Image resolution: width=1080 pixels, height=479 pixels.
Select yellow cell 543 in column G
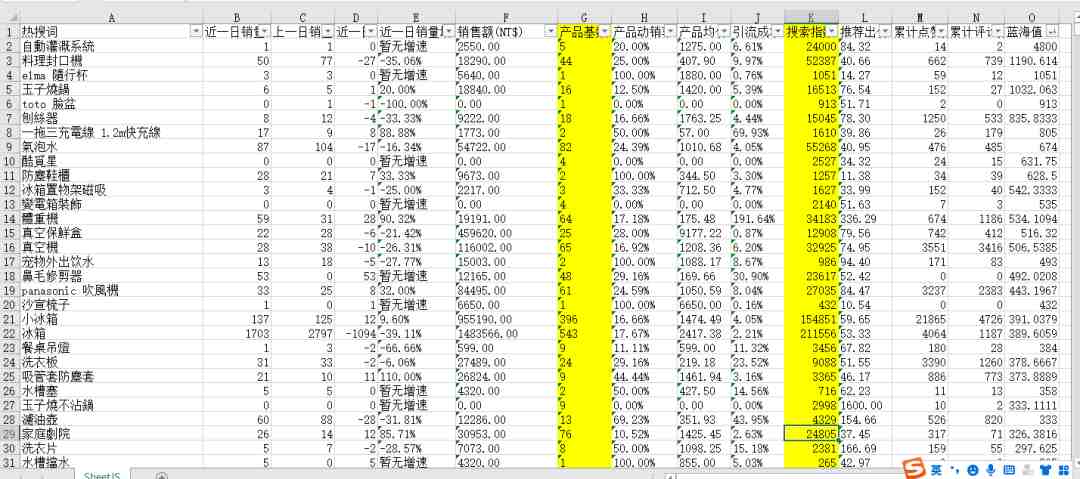click(x=584, y=333)
